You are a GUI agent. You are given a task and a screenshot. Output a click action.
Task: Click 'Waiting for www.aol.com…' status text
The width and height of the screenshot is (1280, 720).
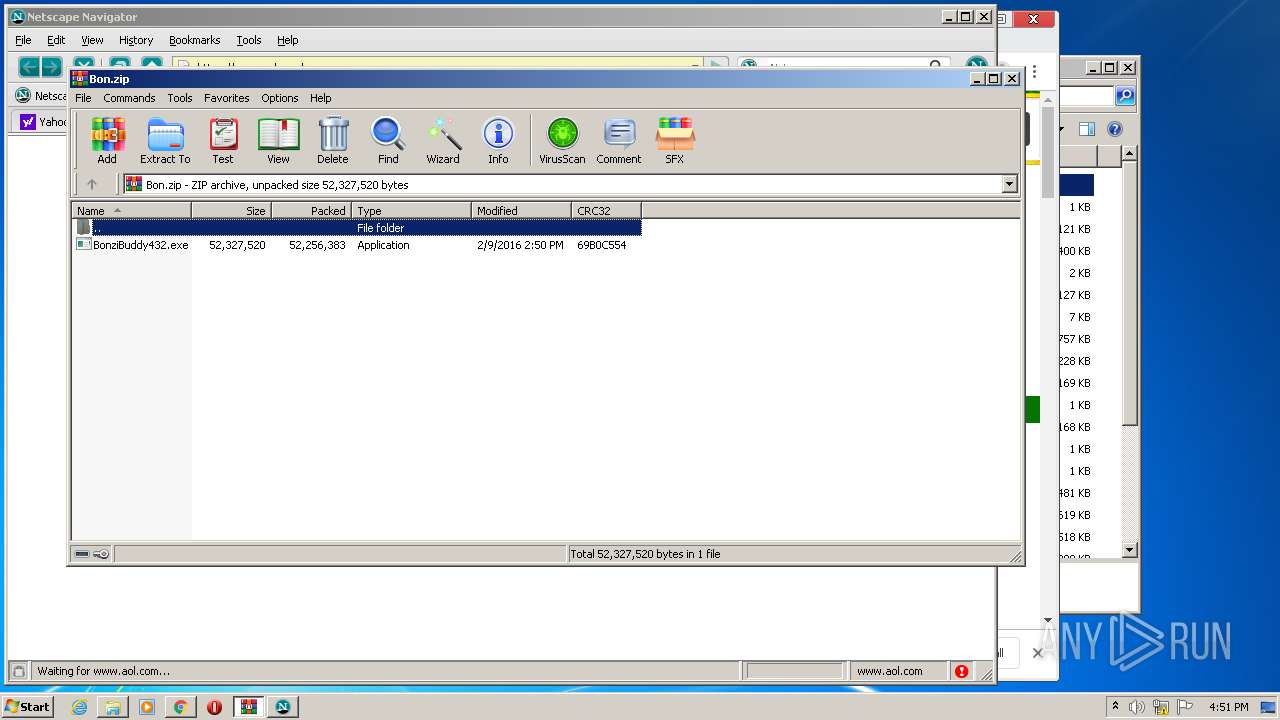[104, 671]
